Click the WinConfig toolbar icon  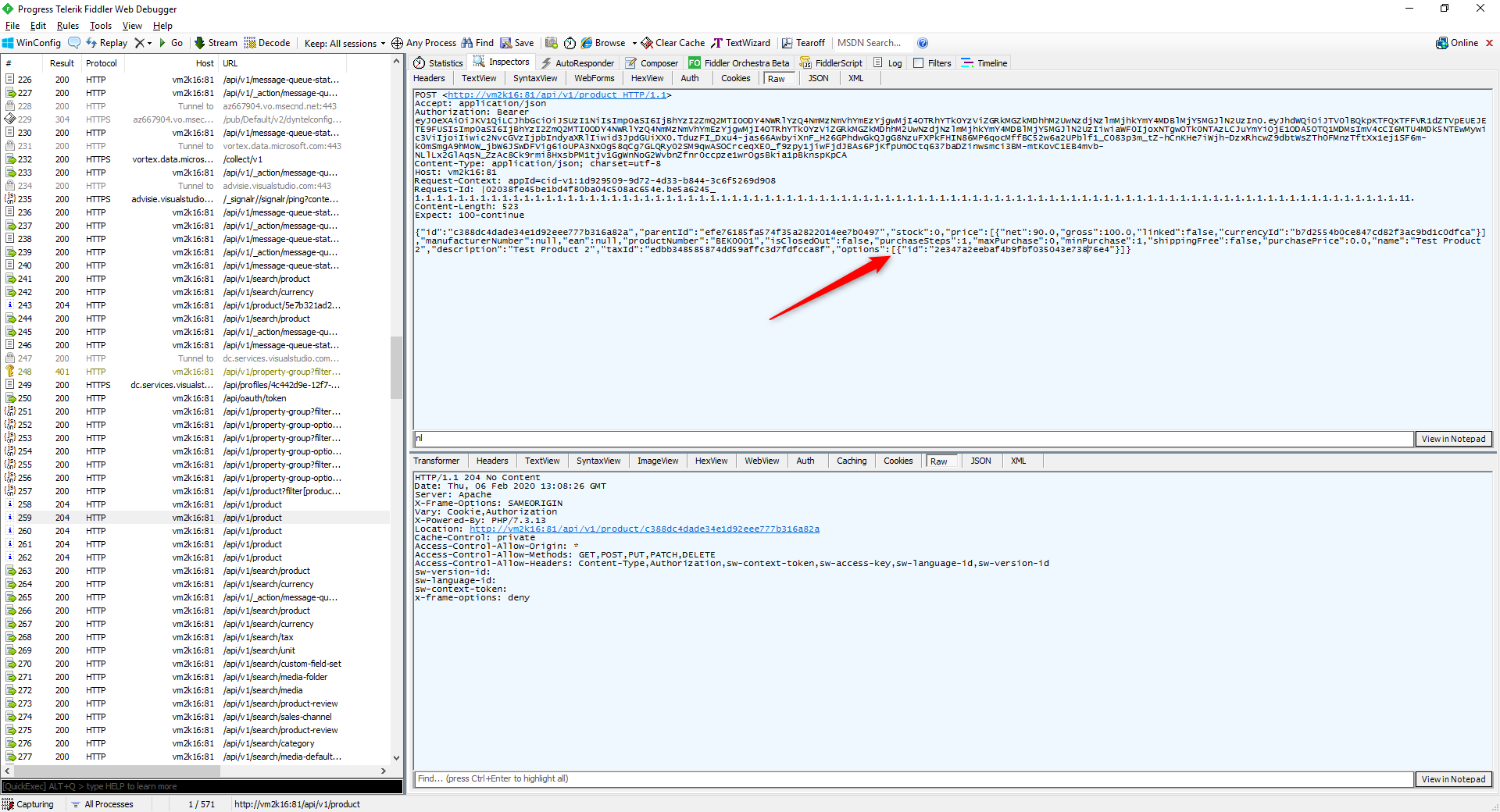[30, 43]
